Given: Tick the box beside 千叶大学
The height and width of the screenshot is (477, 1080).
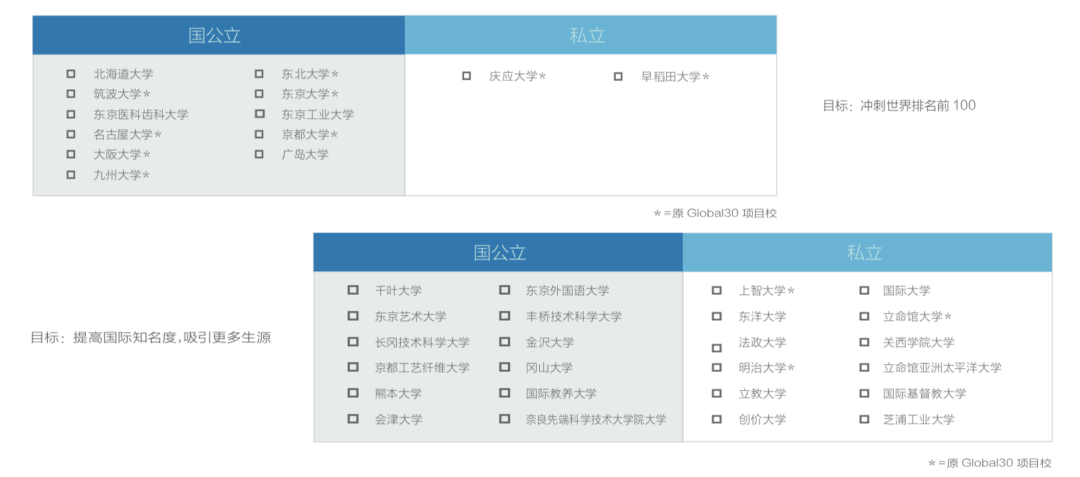Looking at the screenshot, I should (353, 290).
